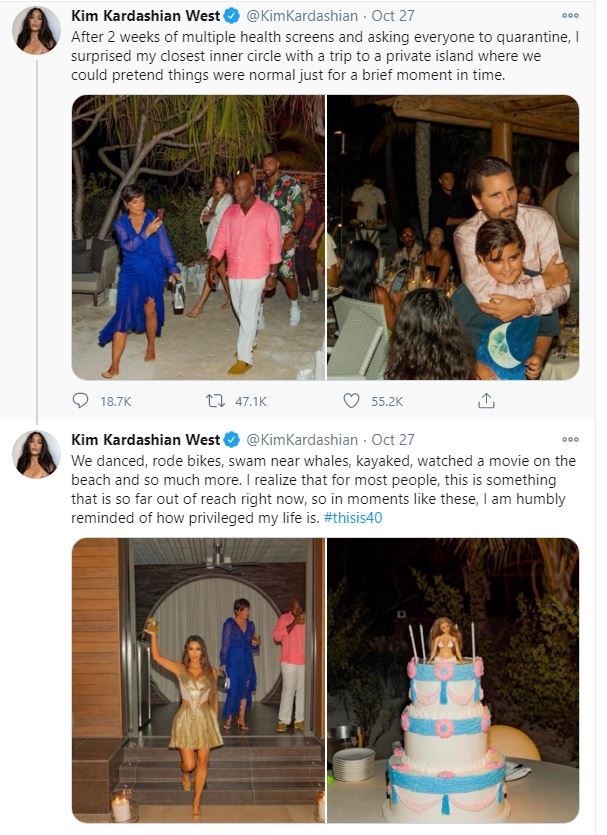607x835 pixels.
Task: Open photo of man hugging child at dinner
Action: click(453, 237)
